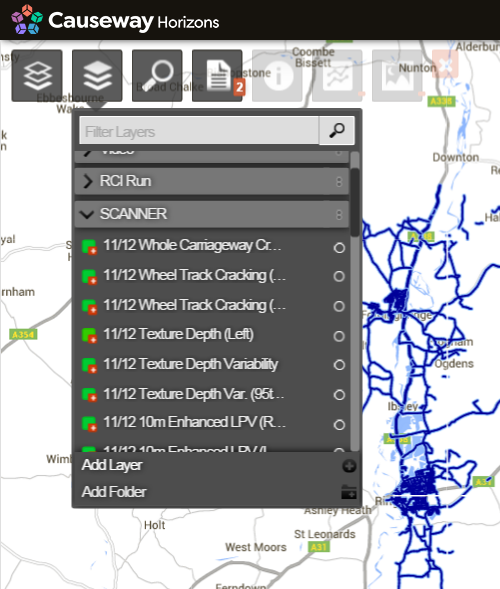
Task: Enable 11/12 Texture Depth Variability layer circle
Action: coord(339,365)
